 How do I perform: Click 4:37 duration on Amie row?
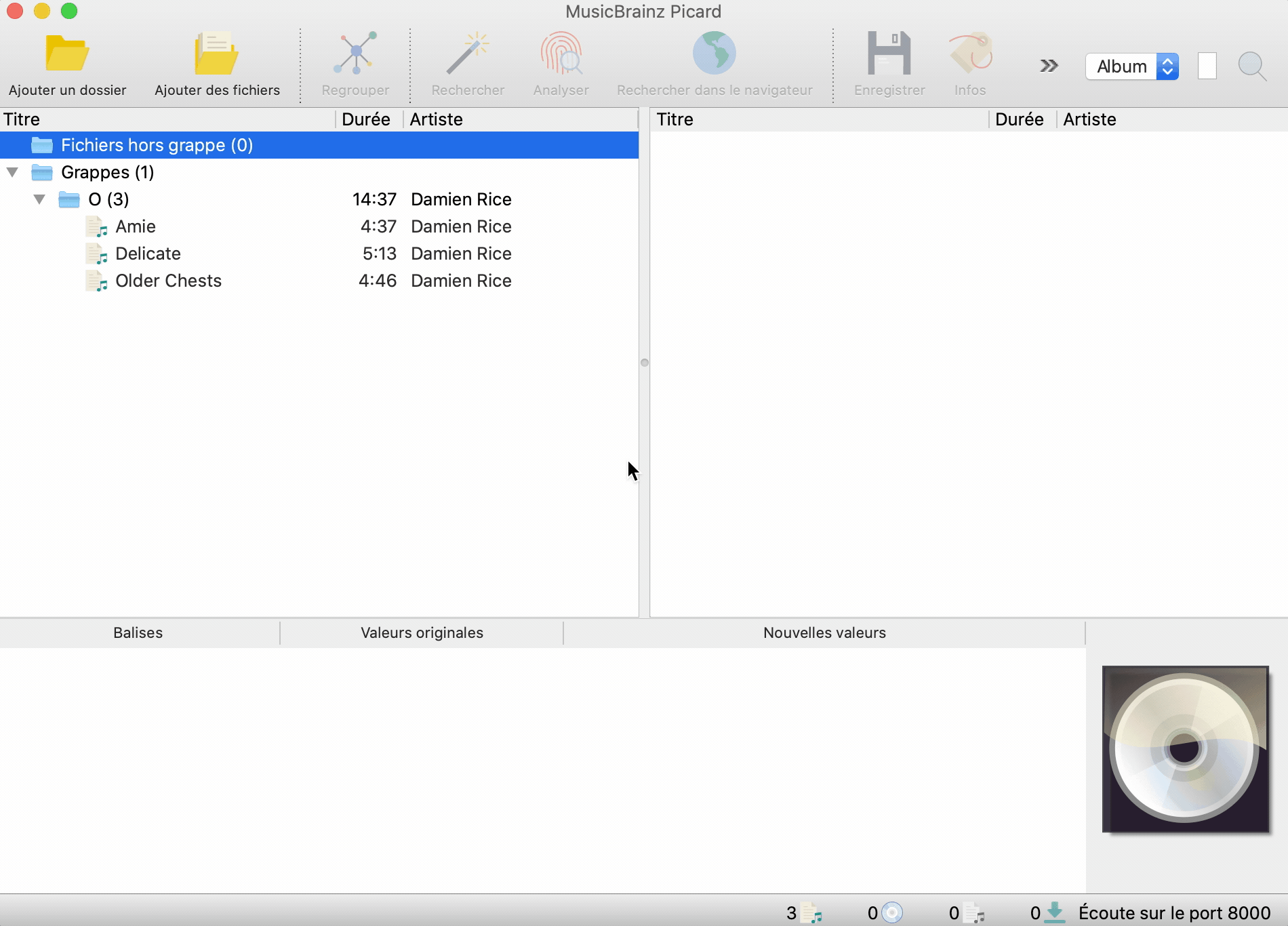coord(378,226)
